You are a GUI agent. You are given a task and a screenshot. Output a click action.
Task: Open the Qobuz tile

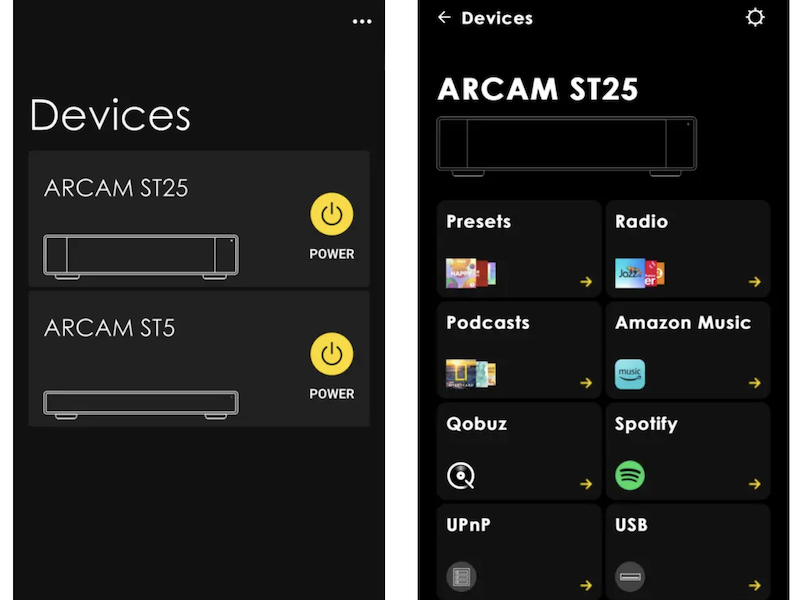[519, 451]
